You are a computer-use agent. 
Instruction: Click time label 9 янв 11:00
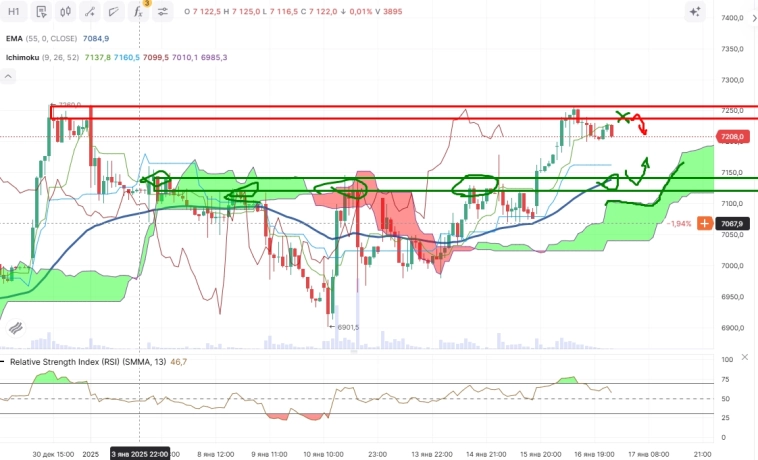(x=269, y=454)
